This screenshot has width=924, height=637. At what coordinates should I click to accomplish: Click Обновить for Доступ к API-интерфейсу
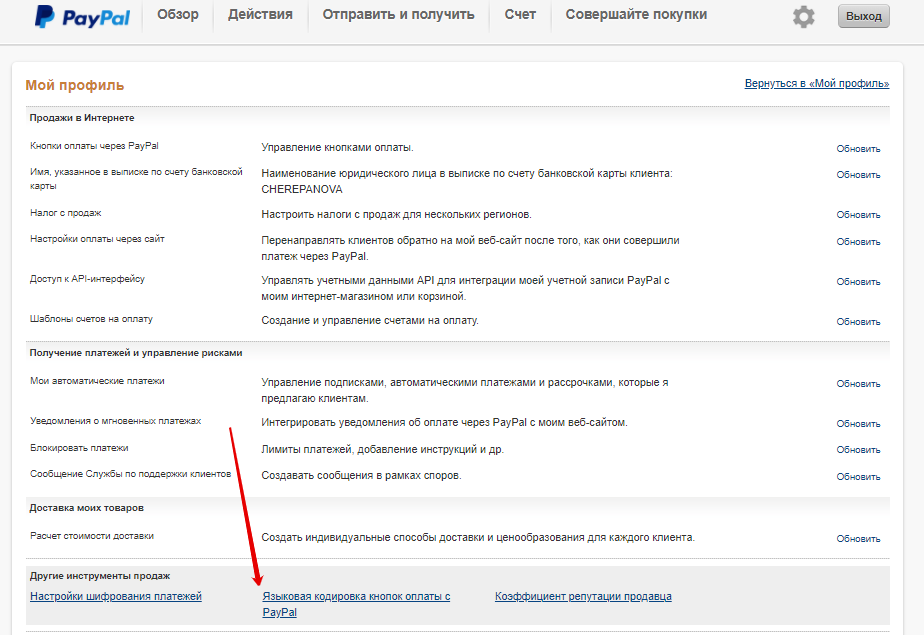tap(858, 282)
